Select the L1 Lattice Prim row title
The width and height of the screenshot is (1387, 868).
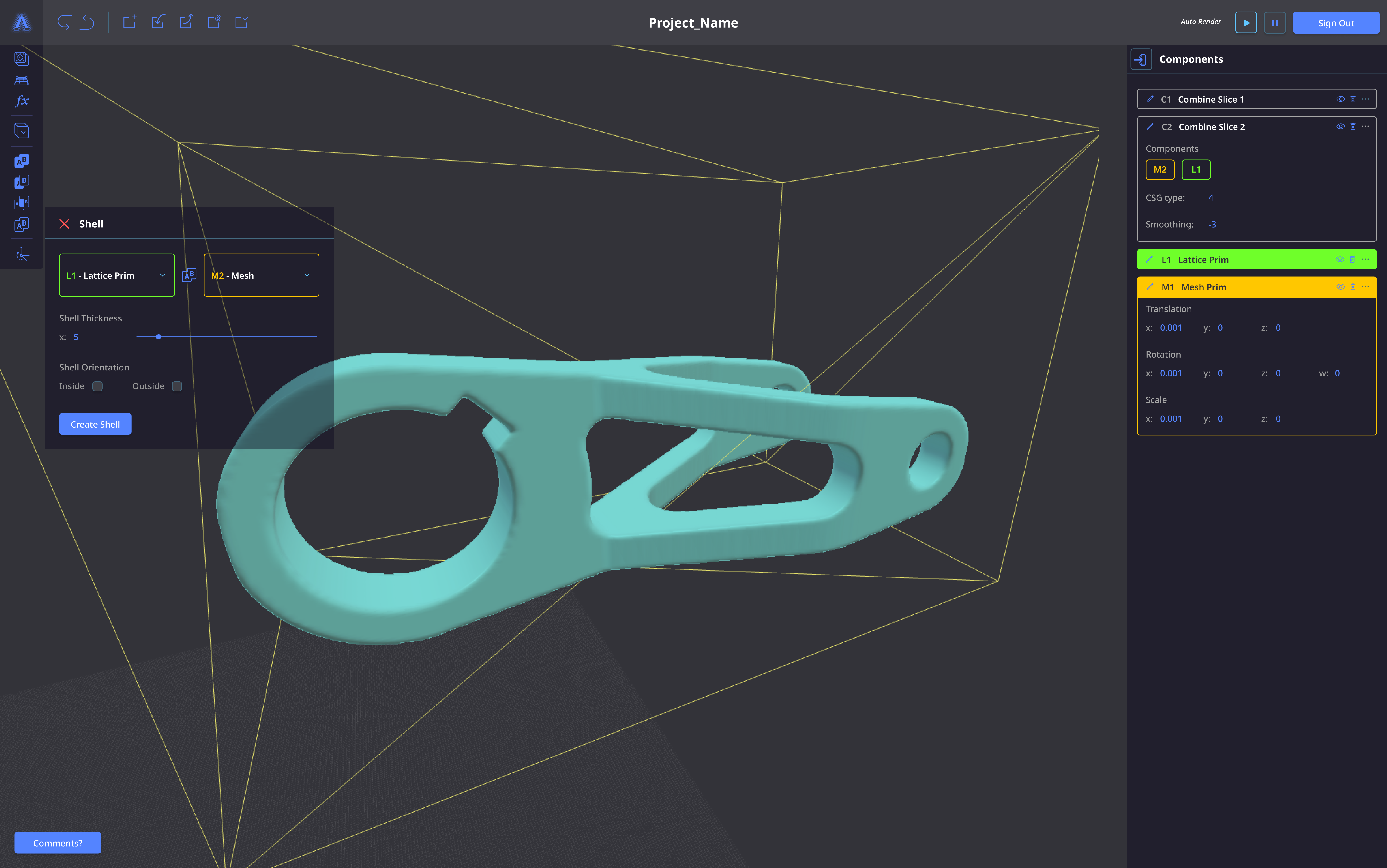coord(1203,260)
